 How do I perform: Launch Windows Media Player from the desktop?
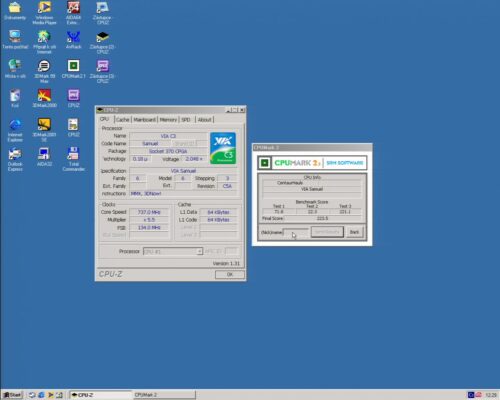tap(44, 13)
